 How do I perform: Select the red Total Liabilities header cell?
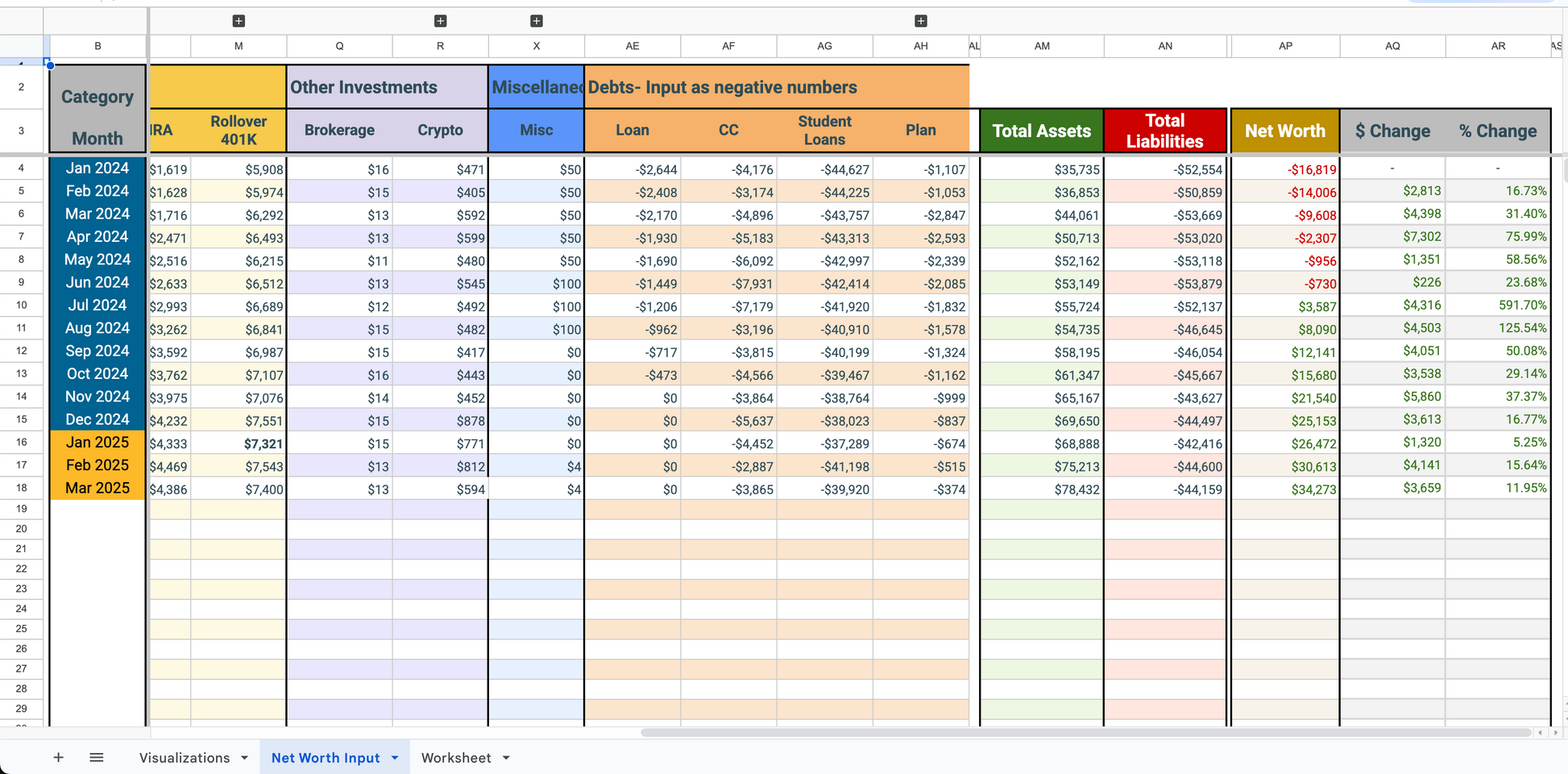click(x=1165, y=131)
